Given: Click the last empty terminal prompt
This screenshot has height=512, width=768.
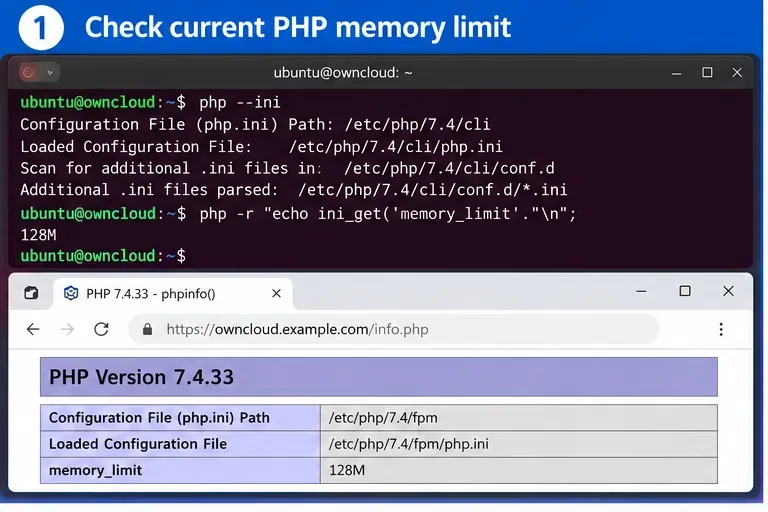Looking at the screenshot, I should click(103, 256).
